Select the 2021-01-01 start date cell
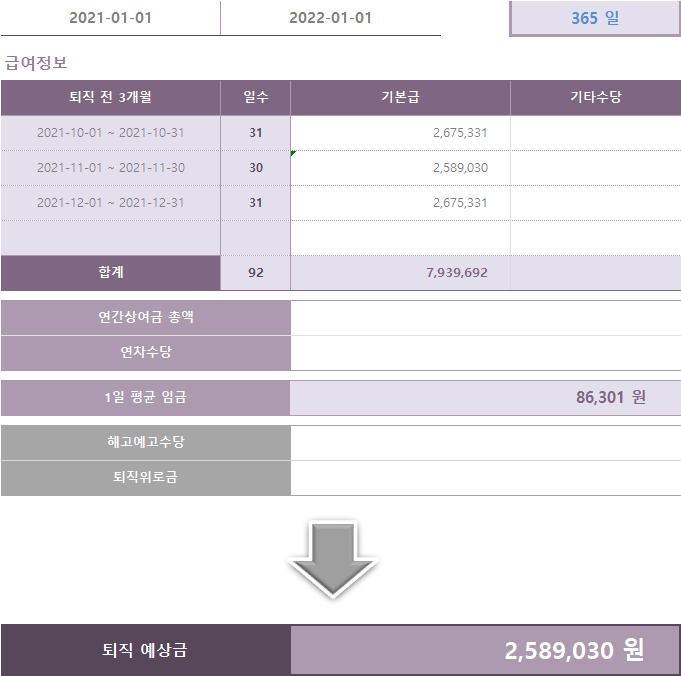 click(x=110, y=18)
